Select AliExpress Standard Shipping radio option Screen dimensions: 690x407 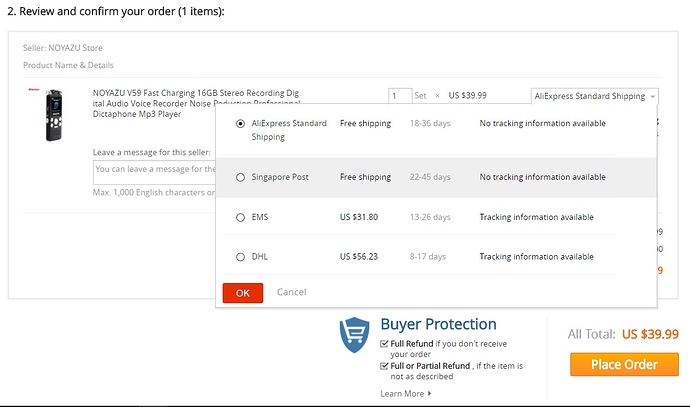[x=240, y=124]
